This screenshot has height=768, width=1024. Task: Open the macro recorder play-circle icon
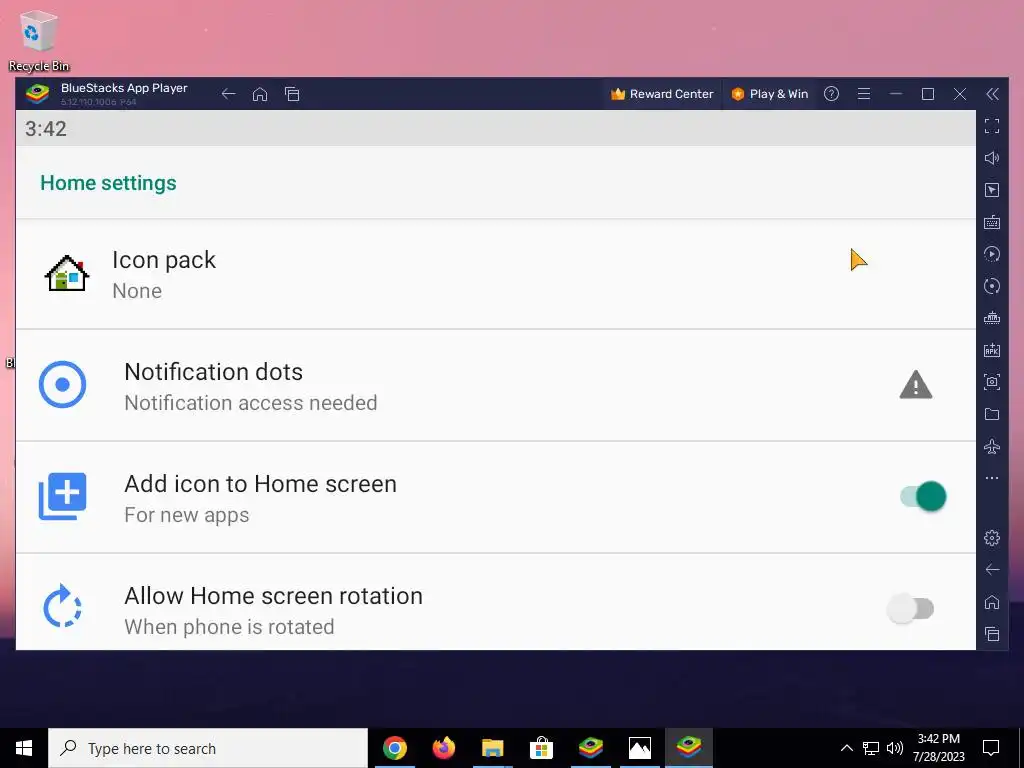click(992, 254)
